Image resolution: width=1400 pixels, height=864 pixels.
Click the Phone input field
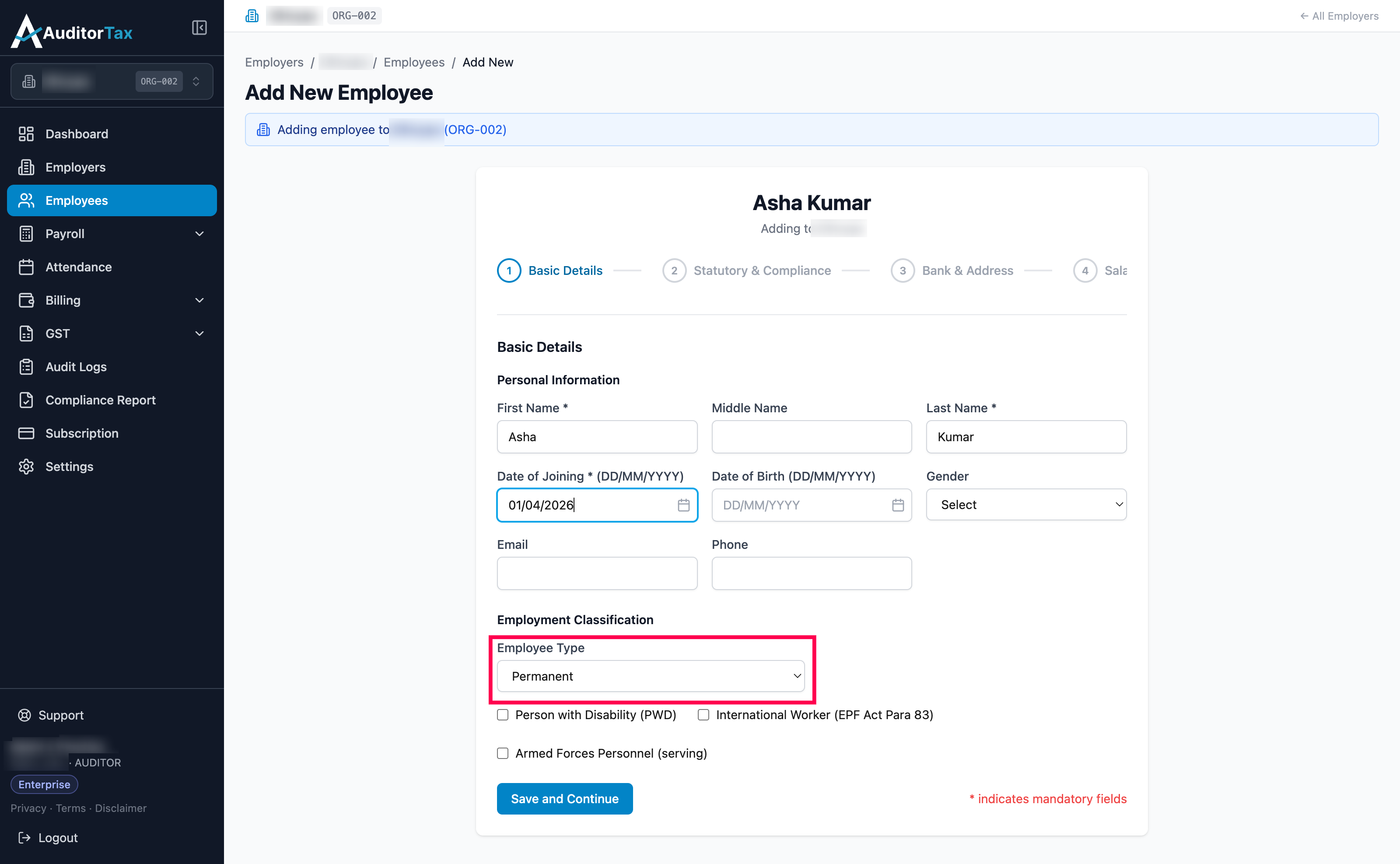(x=811, y=573)
